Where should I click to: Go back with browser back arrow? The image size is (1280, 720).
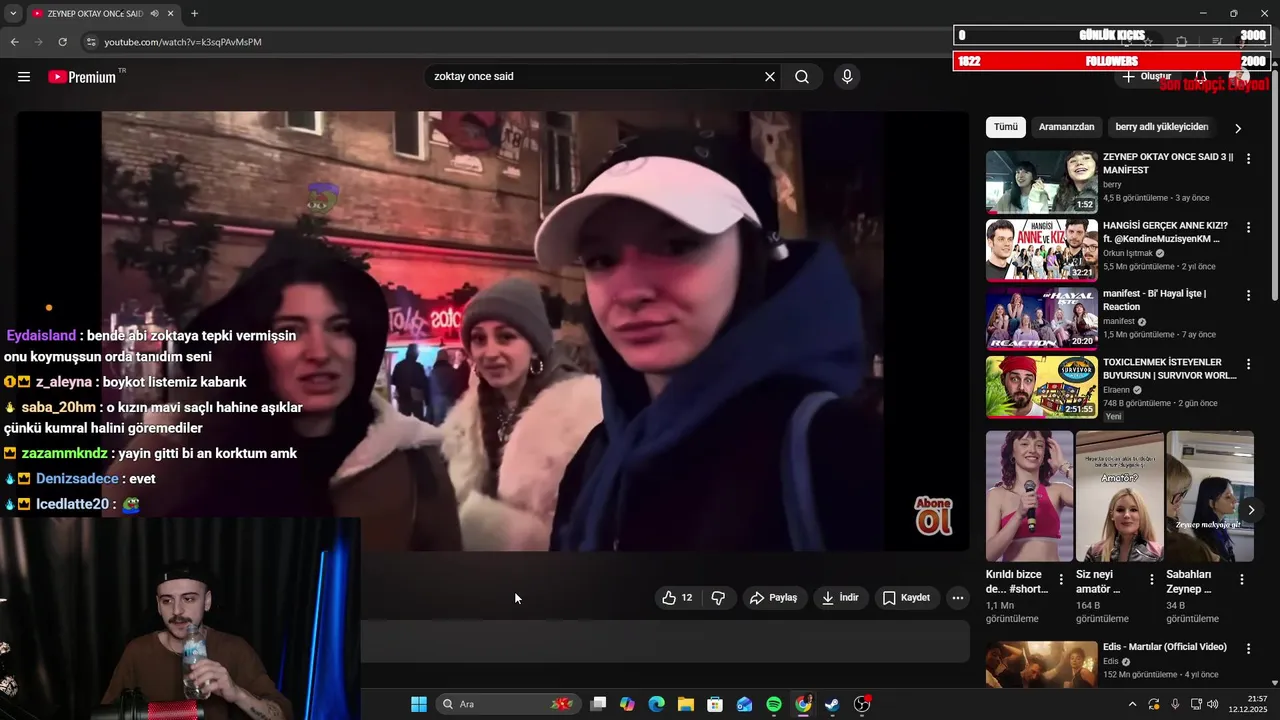coord(14,42)
